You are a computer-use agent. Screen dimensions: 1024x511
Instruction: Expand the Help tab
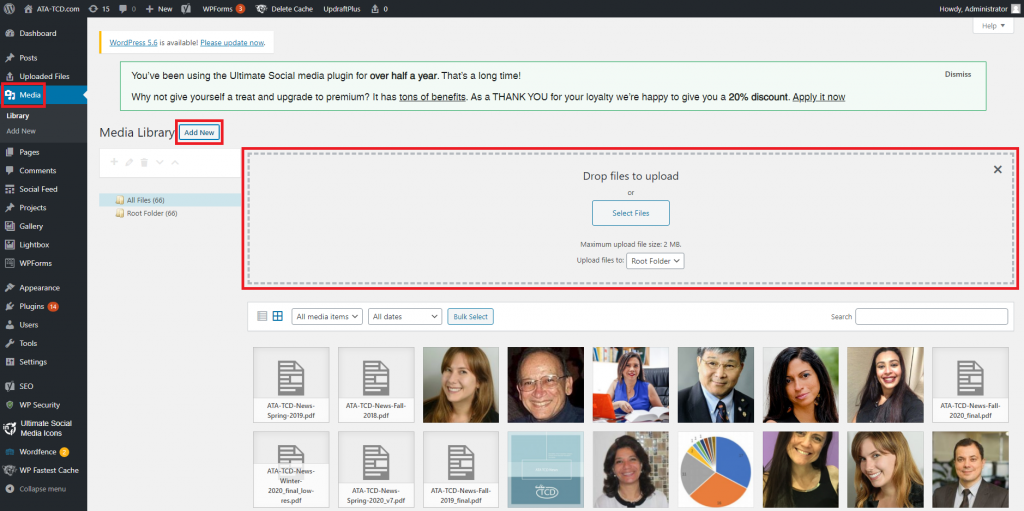click(x=993, y=25)
